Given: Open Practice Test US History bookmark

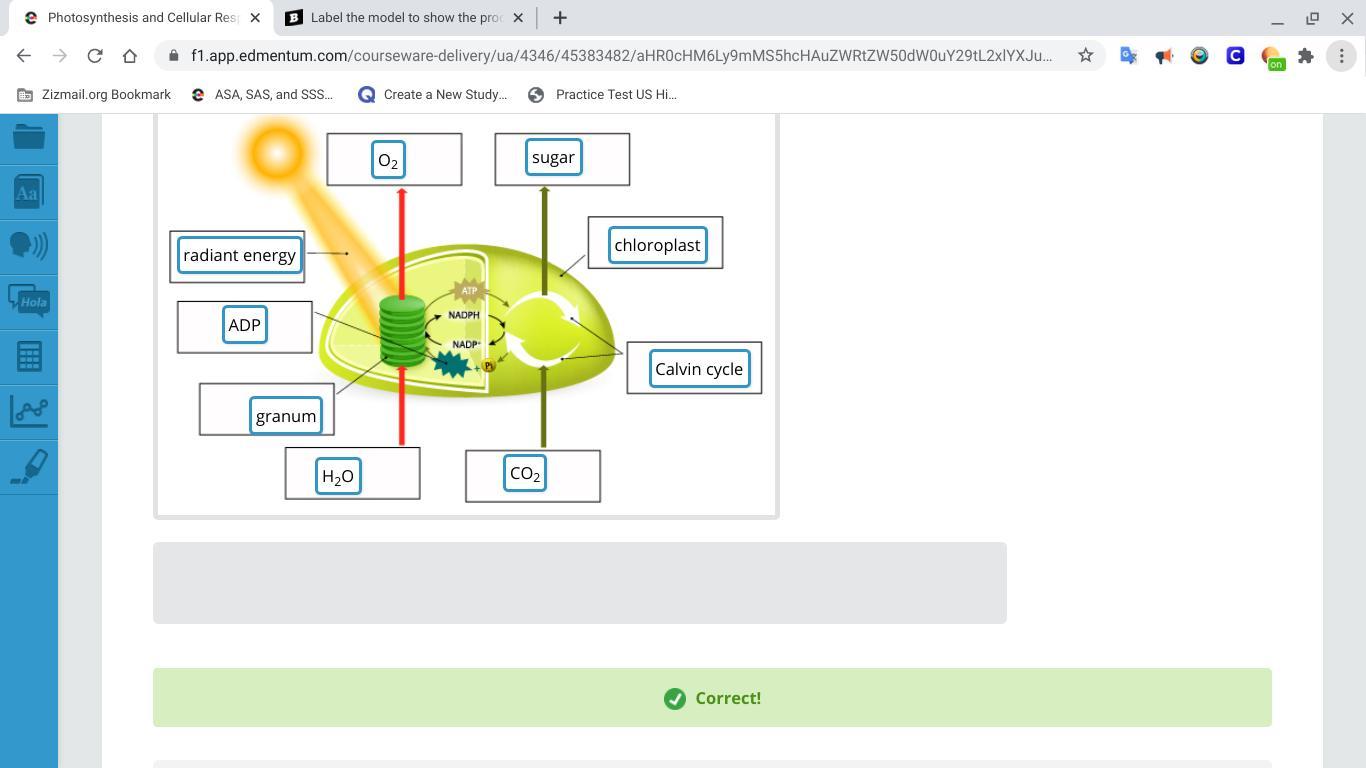Looking at the screenshot, I should [603, 94].
